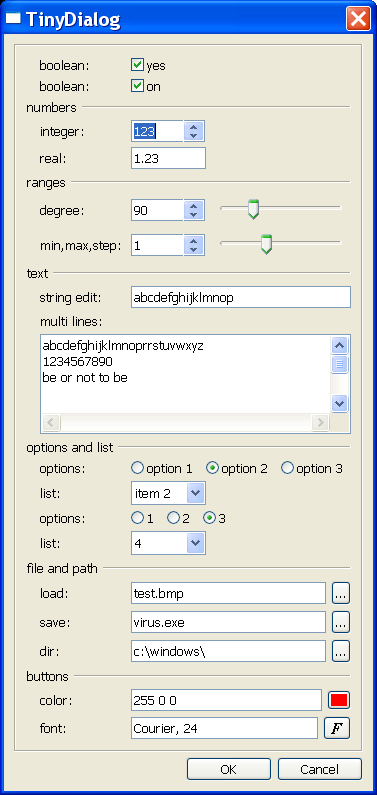
Task: Open the directory browser for c:\windows\
Action: pyautogui.click(x=341, y=651)
